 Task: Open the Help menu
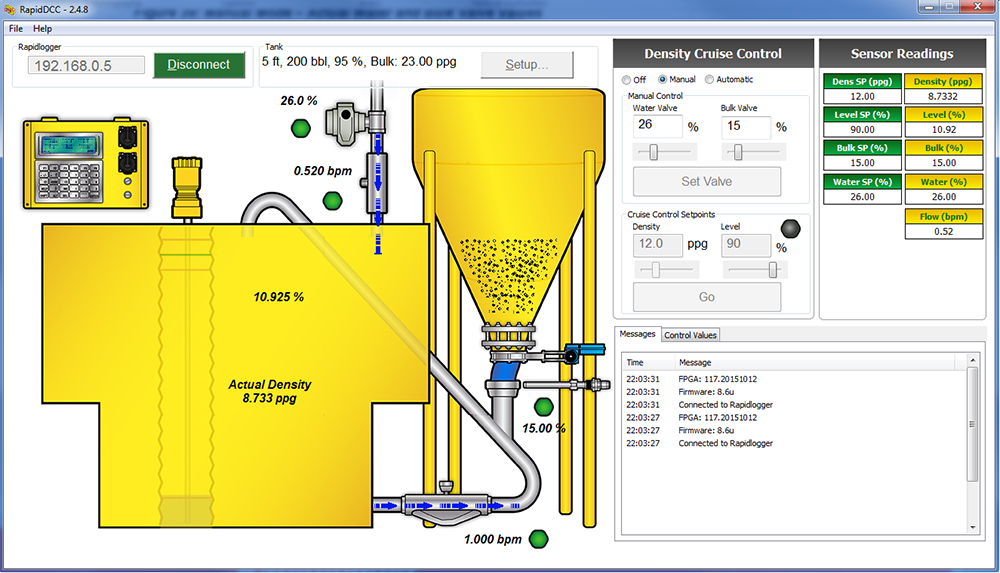pyautogui.click(x=42, y=29)
